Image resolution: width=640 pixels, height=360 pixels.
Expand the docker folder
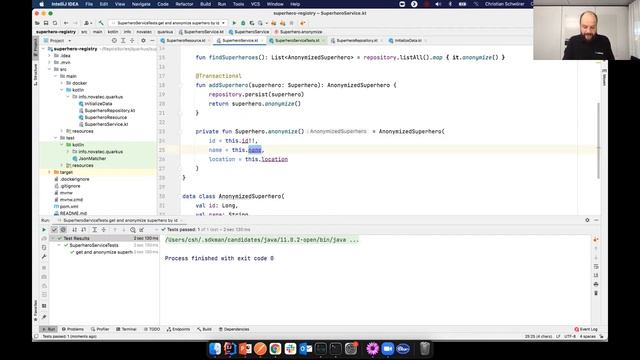62,83
